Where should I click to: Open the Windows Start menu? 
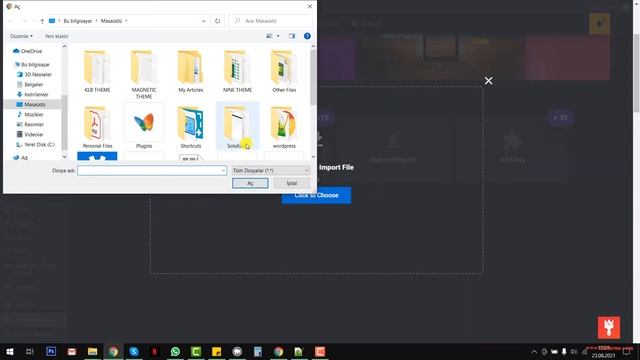(9, 351)
